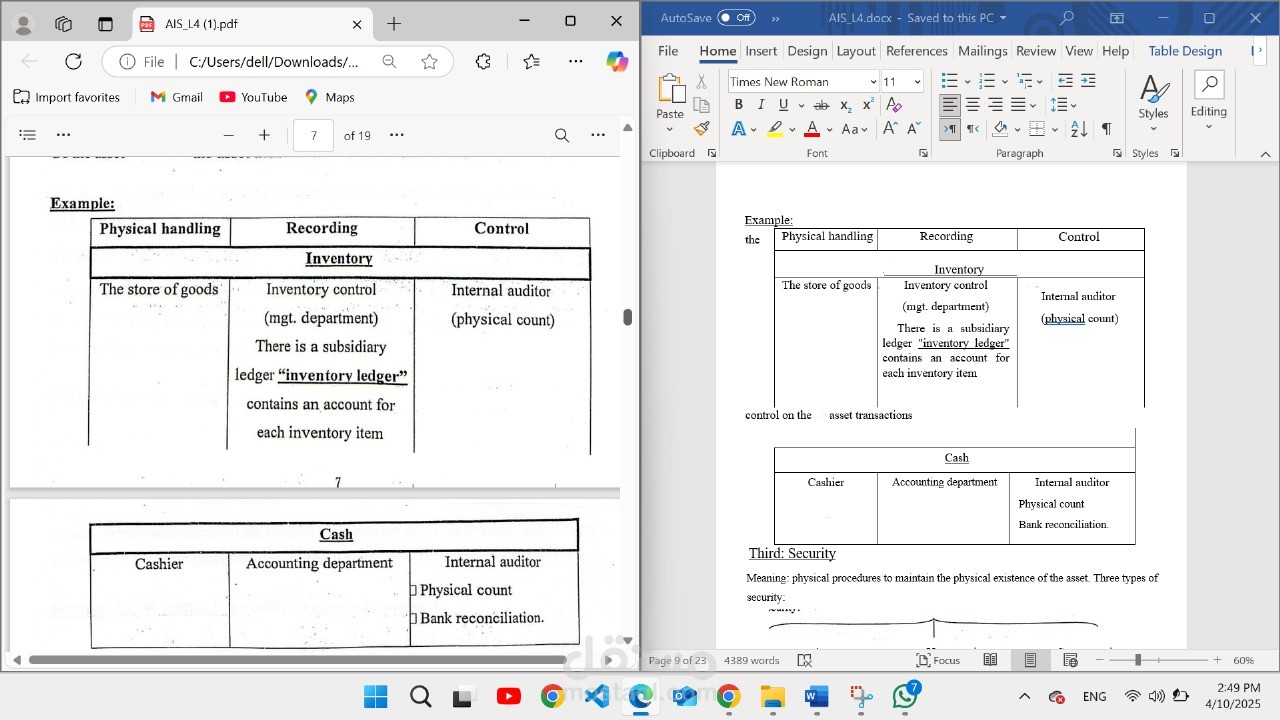Zoom out with minus icon in PDF toolbar

click(228, 135)
